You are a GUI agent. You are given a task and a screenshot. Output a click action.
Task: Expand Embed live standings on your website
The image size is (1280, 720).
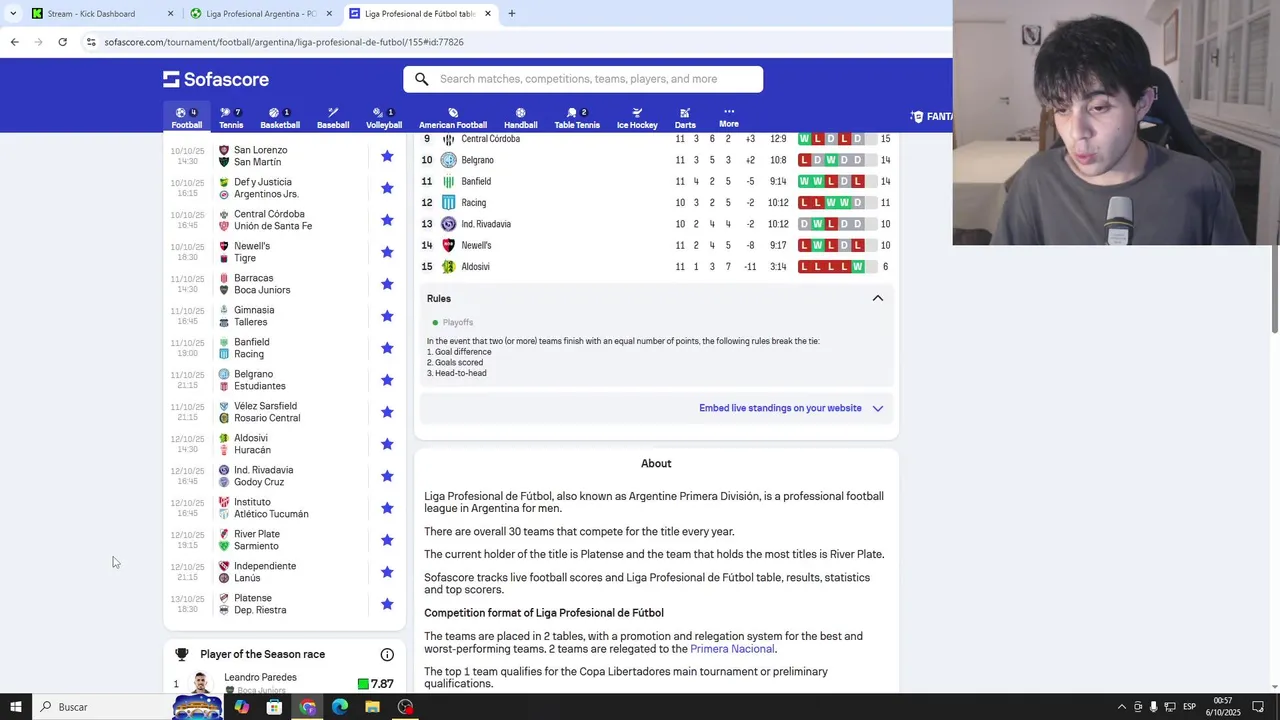click(x=790, y=408)
